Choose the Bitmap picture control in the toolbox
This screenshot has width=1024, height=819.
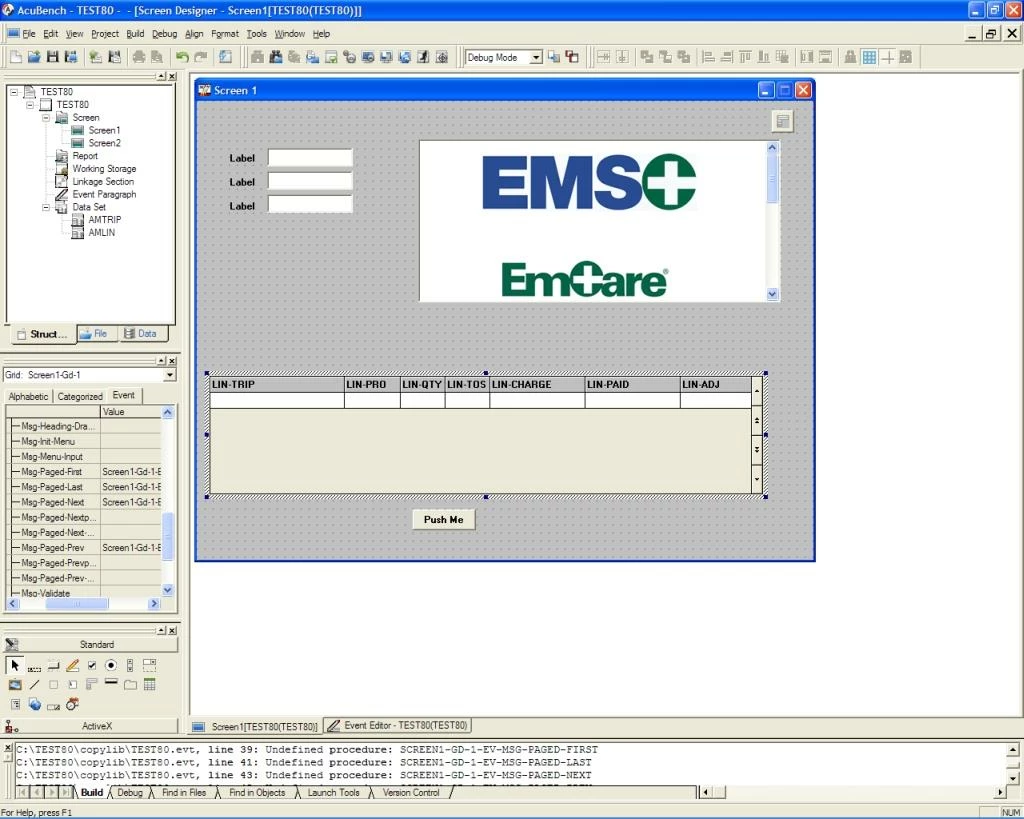tap(14, 684)
